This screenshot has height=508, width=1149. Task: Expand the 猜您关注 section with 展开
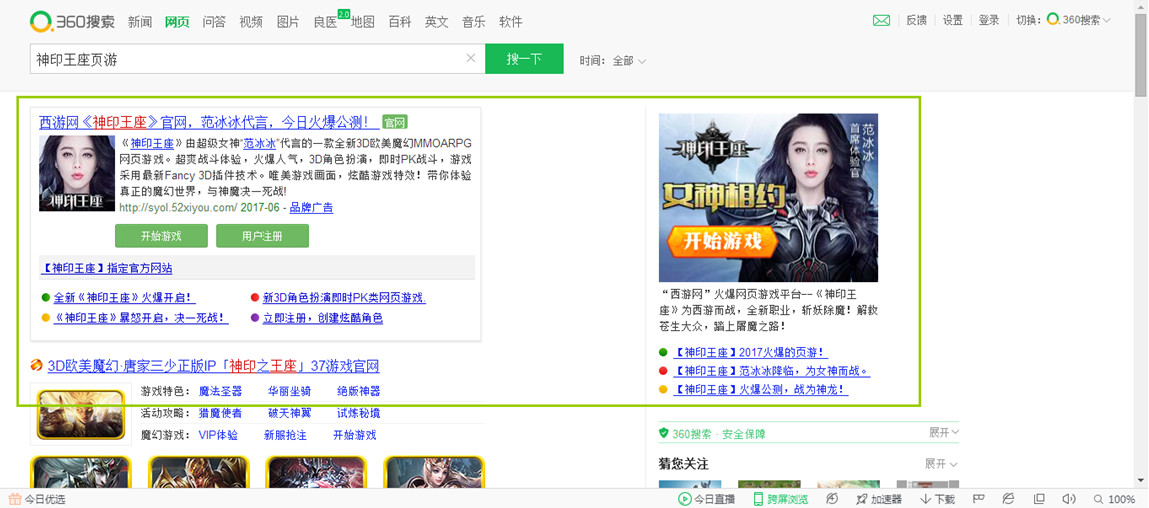point(942,463)
